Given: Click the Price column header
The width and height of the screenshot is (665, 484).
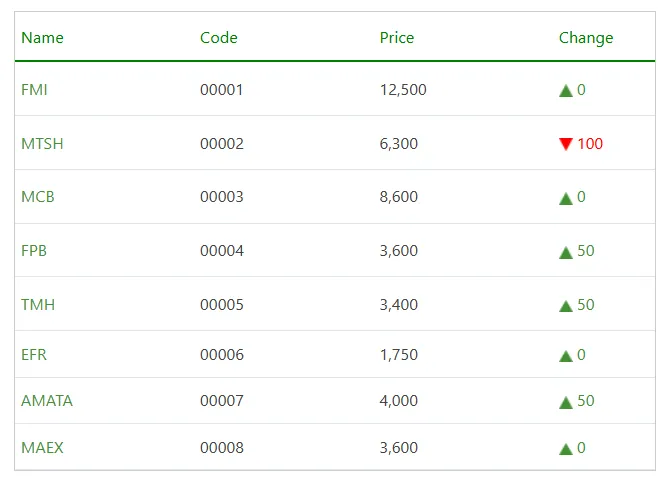Looking at the screenshot, I should (x=397, y=38).
